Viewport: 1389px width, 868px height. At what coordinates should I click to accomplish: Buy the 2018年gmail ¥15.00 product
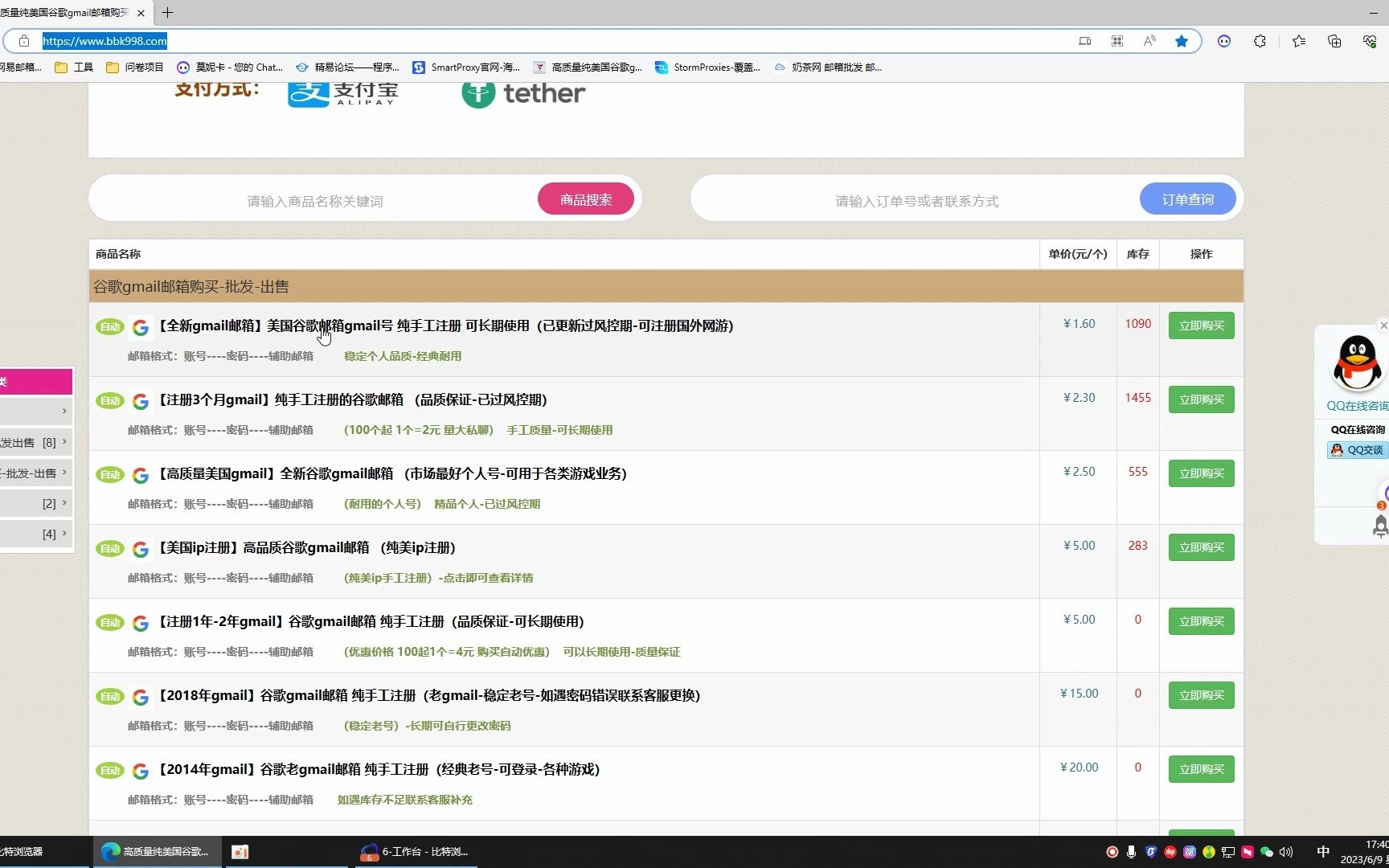1202,695
